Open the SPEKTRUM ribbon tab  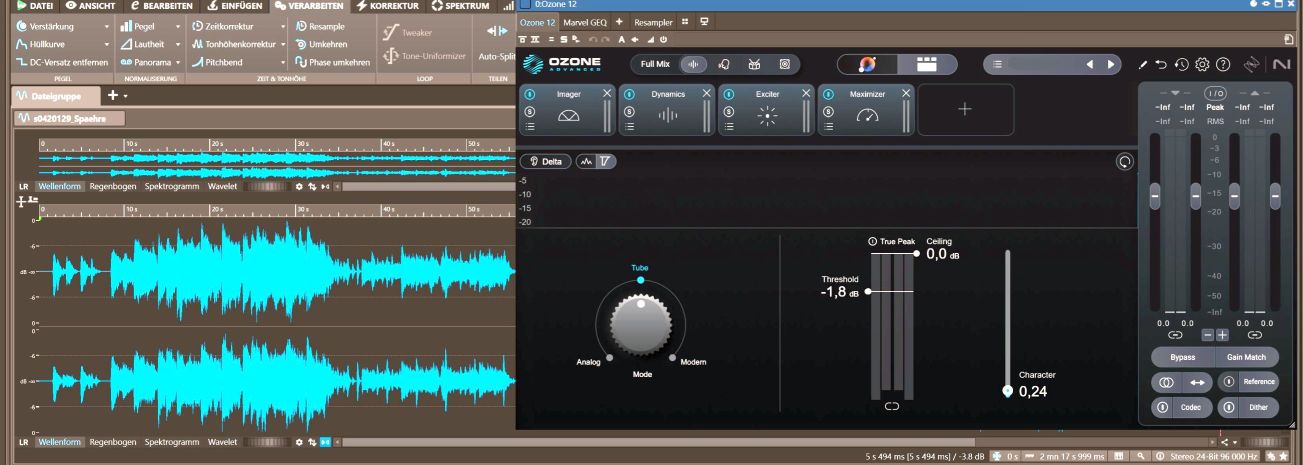[x=460, y=6]
